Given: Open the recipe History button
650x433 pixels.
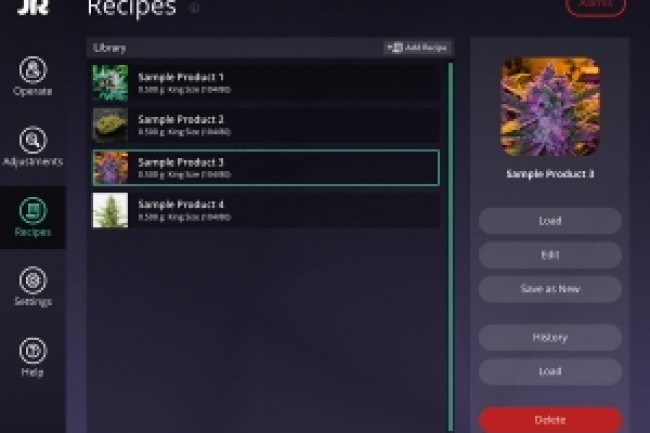Looking at the screenshot, I should pyautogui.click(x=550, y=337).
